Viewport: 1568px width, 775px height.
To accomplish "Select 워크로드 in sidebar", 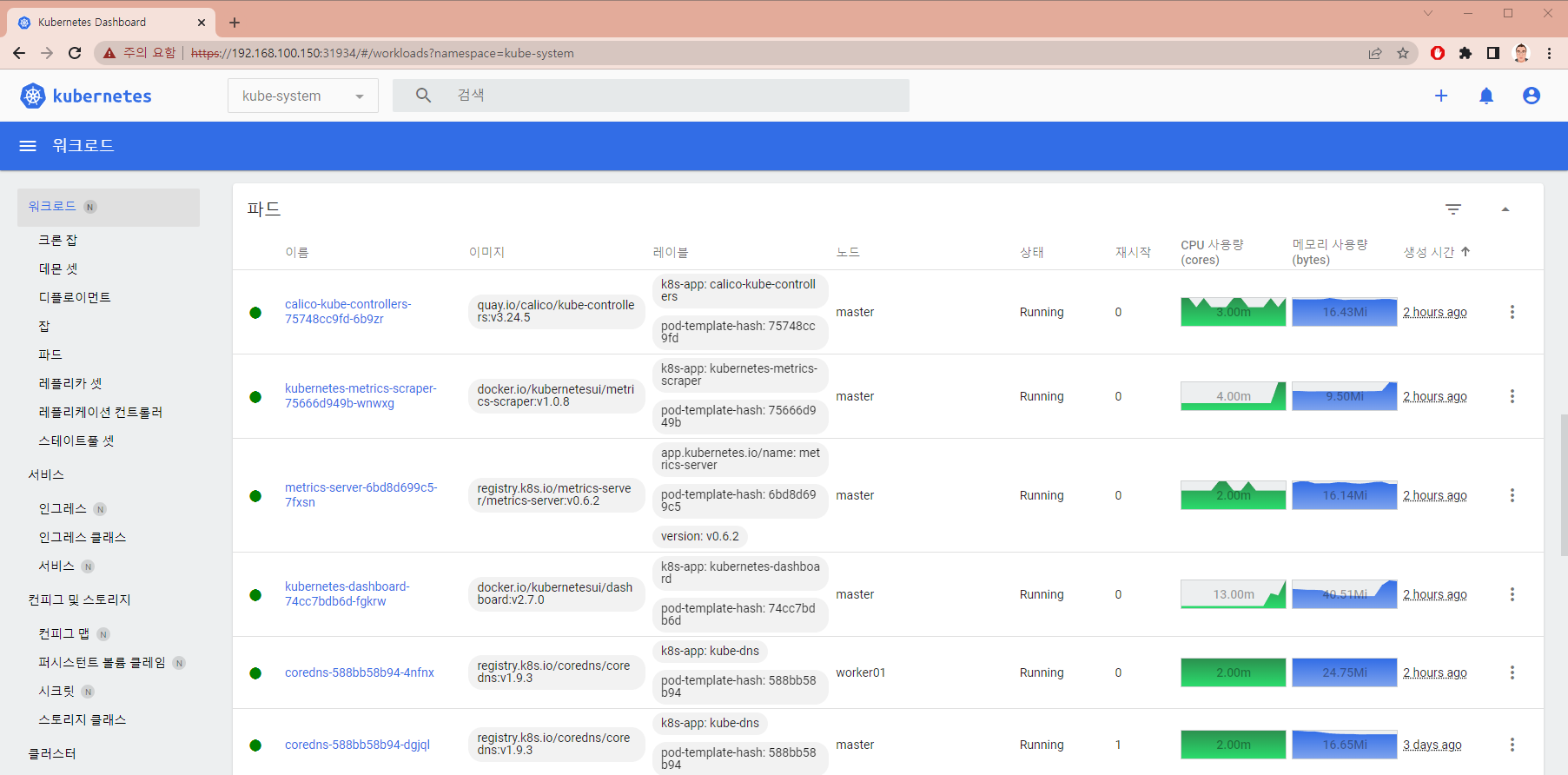I will click(x=109, y=207).
